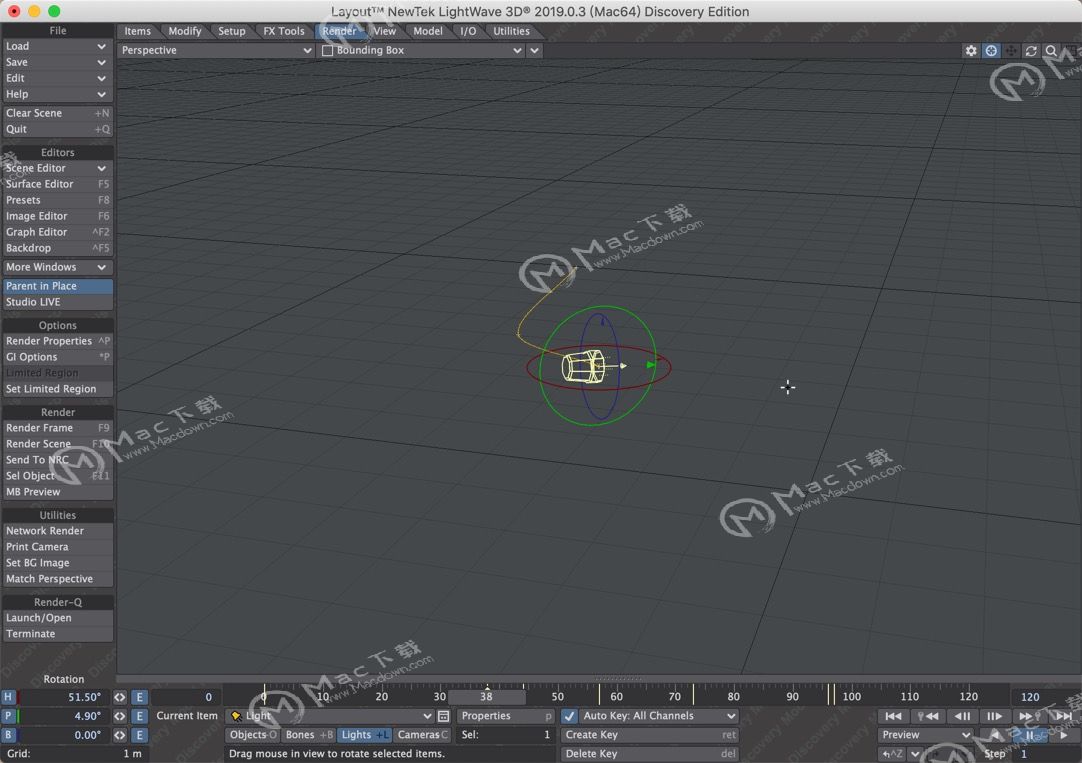Toggle the P pitch channel button

8,716
